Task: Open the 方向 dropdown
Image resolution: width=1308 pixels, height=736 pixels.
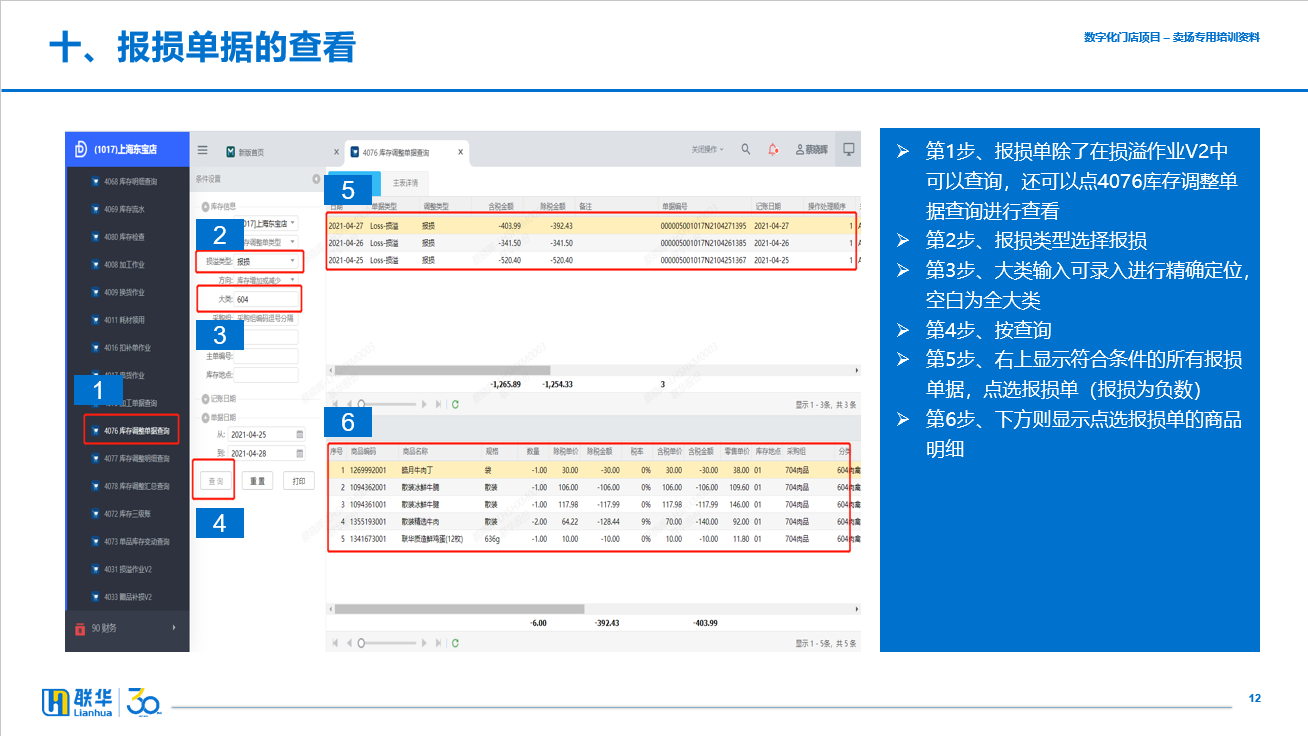Action: 293,280
